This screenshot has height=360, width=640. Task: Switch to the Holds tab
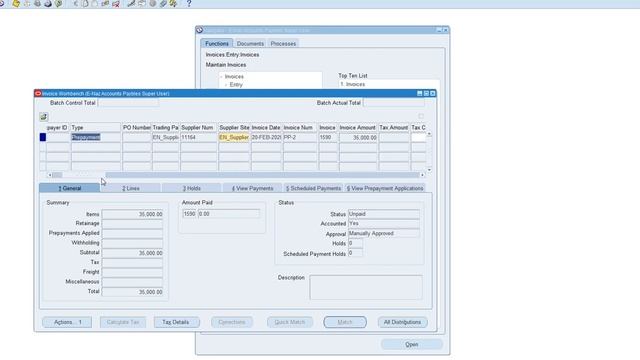point(191,188)
